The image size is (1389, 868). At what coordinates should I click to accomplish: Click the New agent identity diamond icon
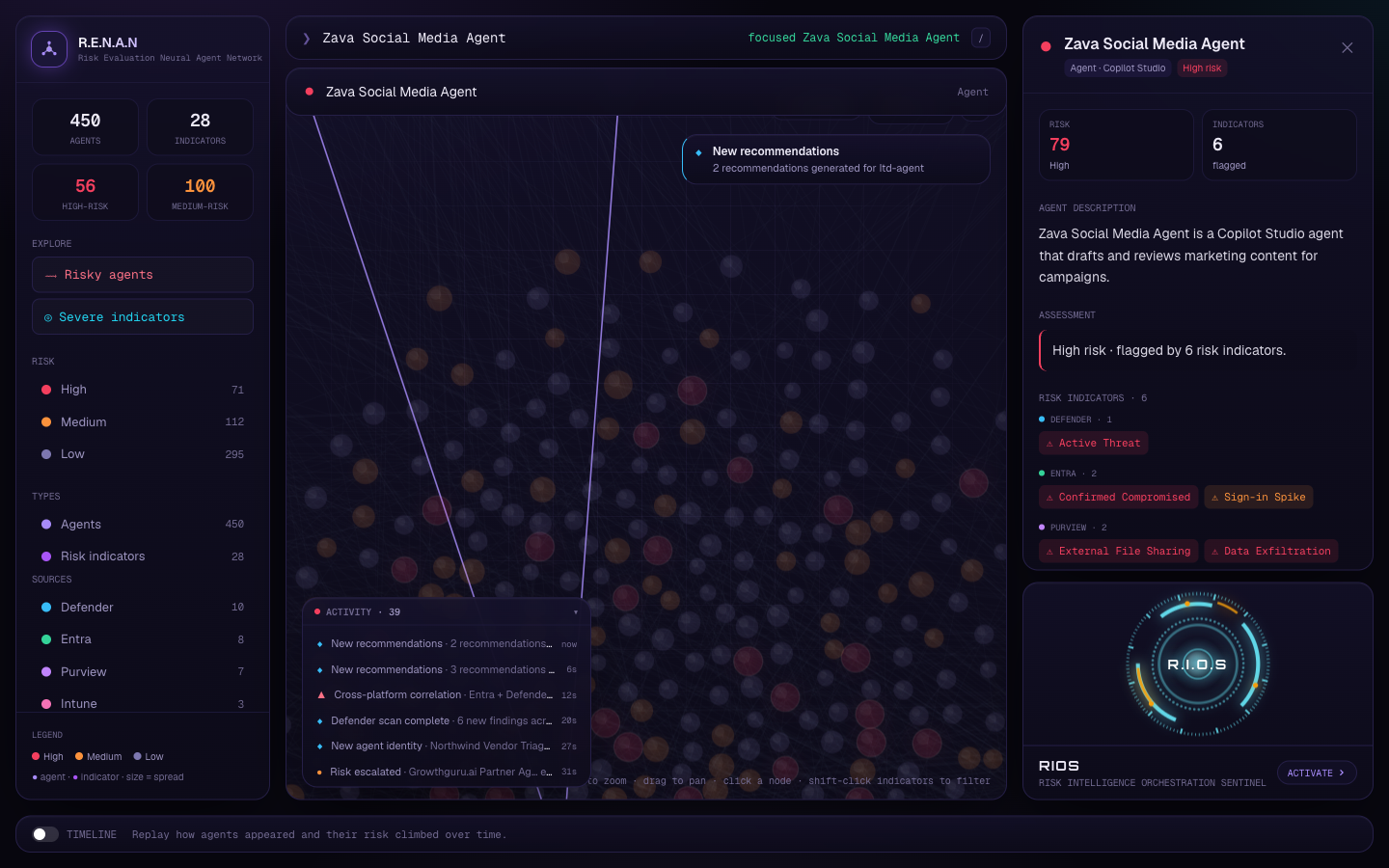[319, 746]
